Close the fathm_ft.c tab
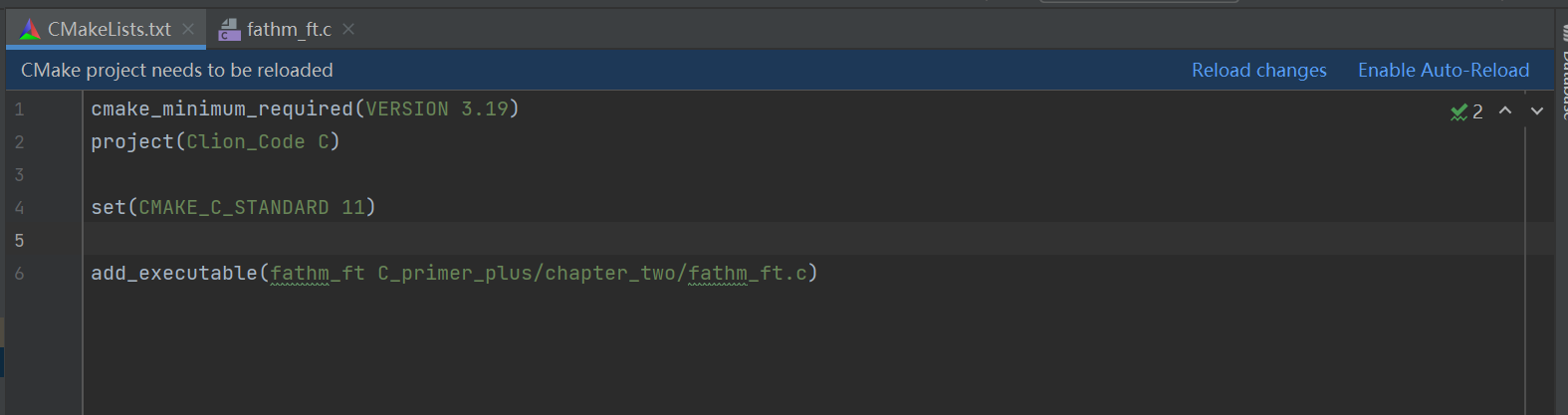The image size is (1568, 415). coord(348,29)
